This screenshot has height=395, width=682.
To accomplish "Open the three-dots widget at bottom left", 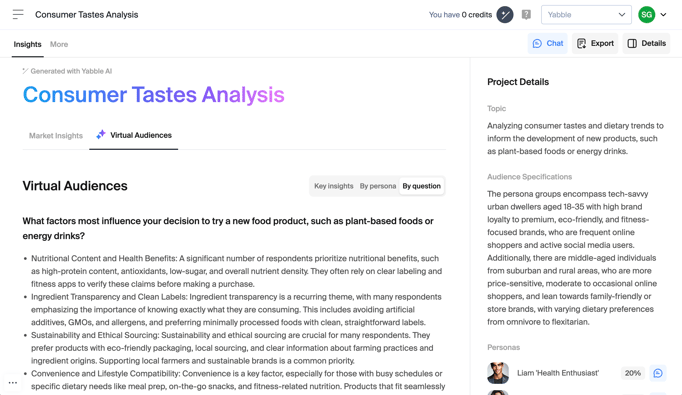I will (13, 383).
